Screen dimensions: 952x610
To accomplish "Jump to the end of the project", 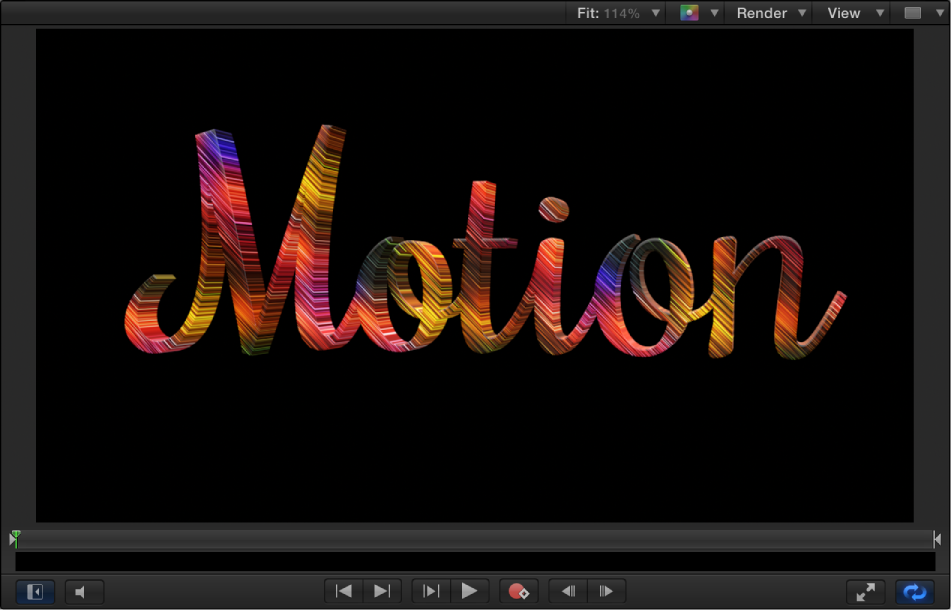I will coord(381,591).
